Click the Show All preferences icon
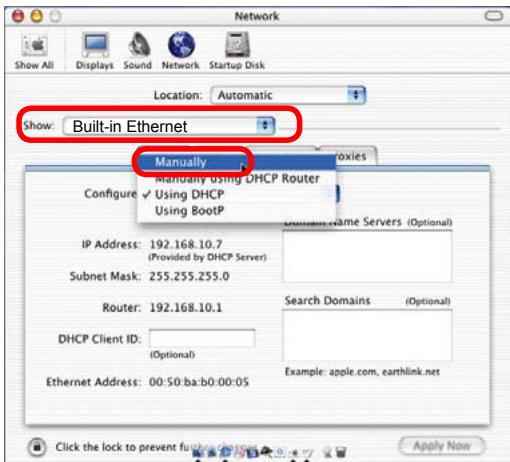The height and width of the screenshot is (462, 510). pos(34,51)
